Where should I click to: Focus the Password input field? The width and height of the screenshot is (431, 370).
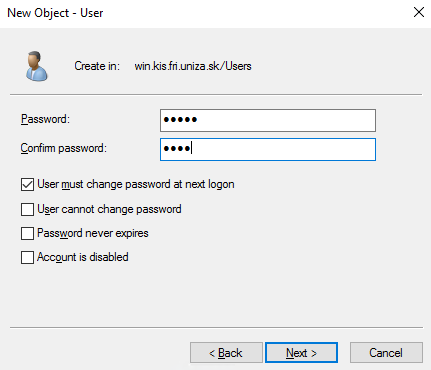pos(268,120)
